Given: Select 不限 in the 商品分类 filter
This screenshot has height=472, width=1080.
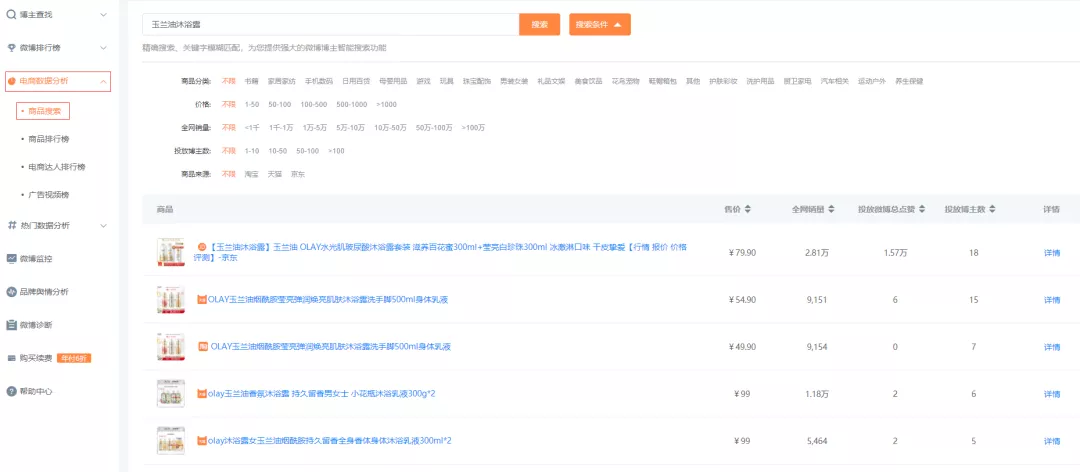Looking at the screenshot, I should 228,81.
